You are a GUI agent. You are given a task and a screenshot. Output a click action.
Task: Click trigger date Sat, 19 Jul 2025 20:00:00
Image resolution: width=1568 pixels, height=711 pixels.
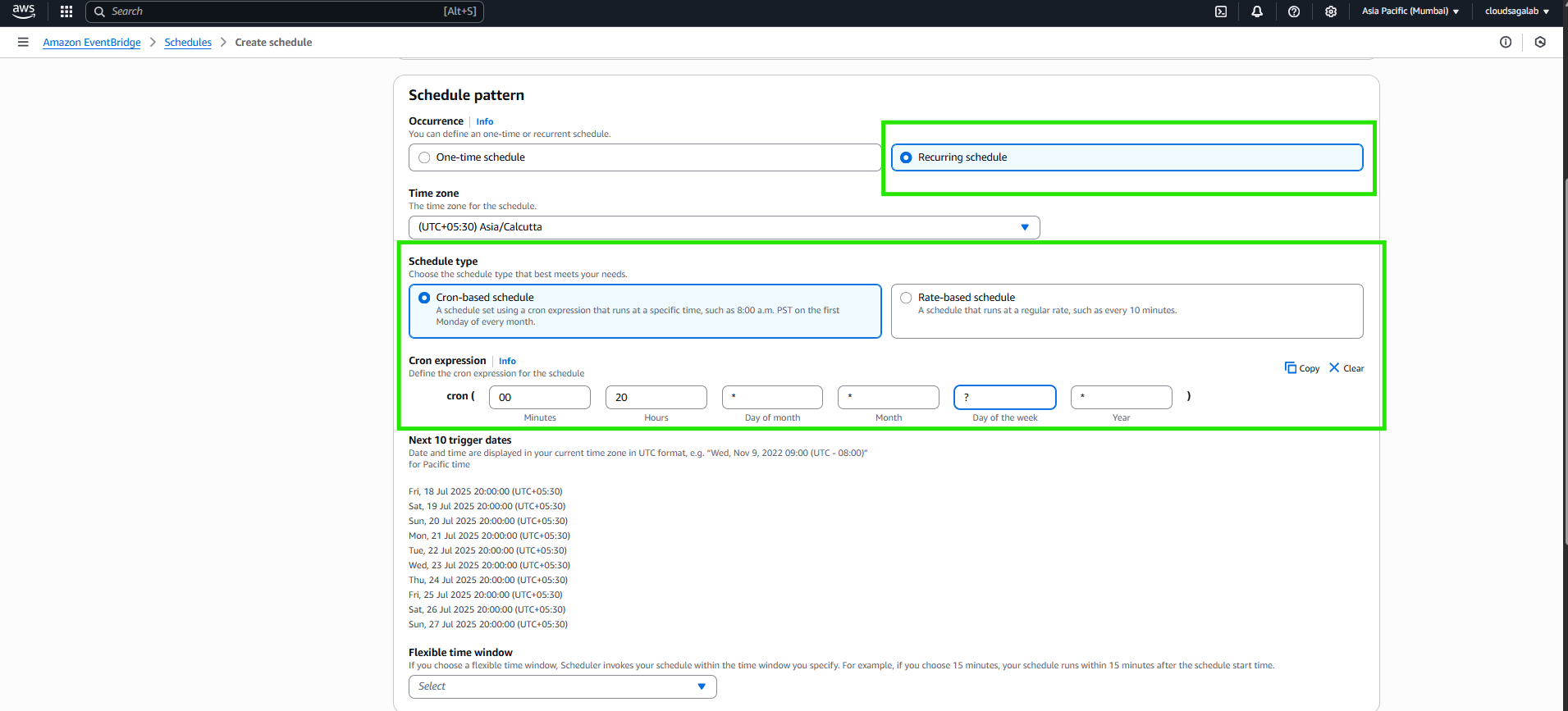point(487,507)
